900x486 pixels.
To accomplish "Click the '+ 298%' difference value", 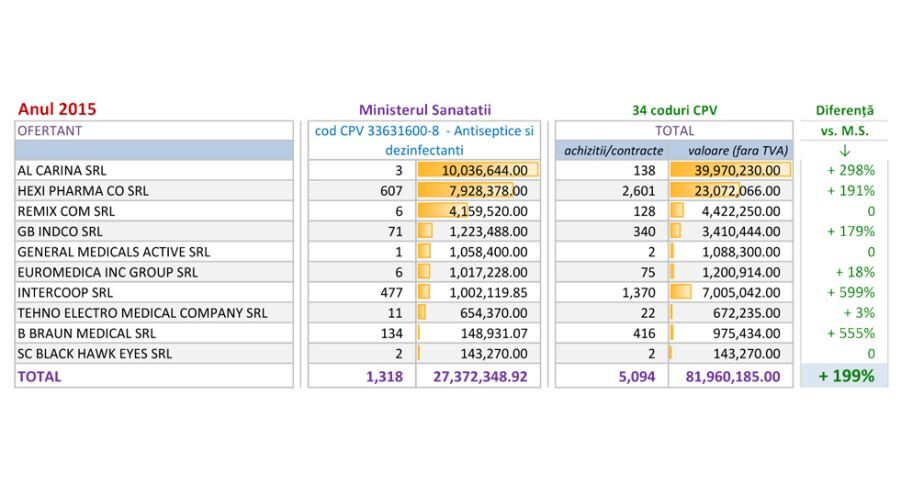I will coord(851,170).
